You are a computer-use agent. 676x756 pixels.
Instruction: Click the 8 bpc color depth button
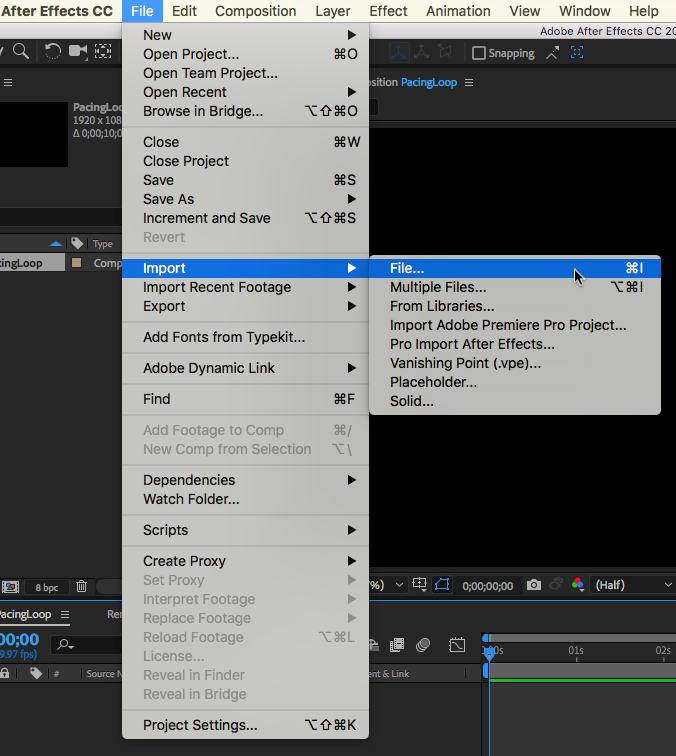tap(46, 587)
